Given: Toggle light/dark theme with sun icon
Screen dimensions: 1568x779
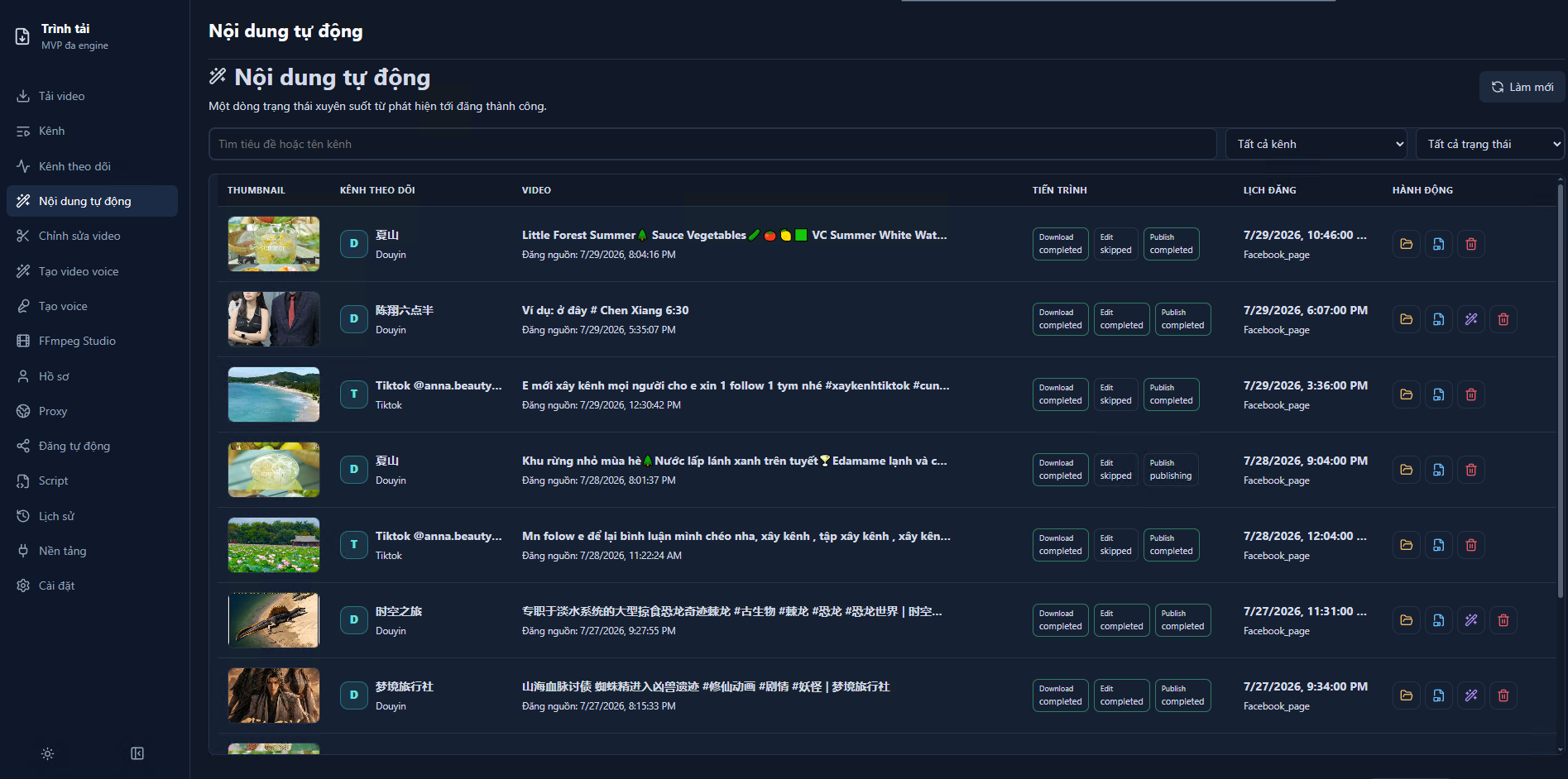Looking at the screenshot, I should (48, 753).
